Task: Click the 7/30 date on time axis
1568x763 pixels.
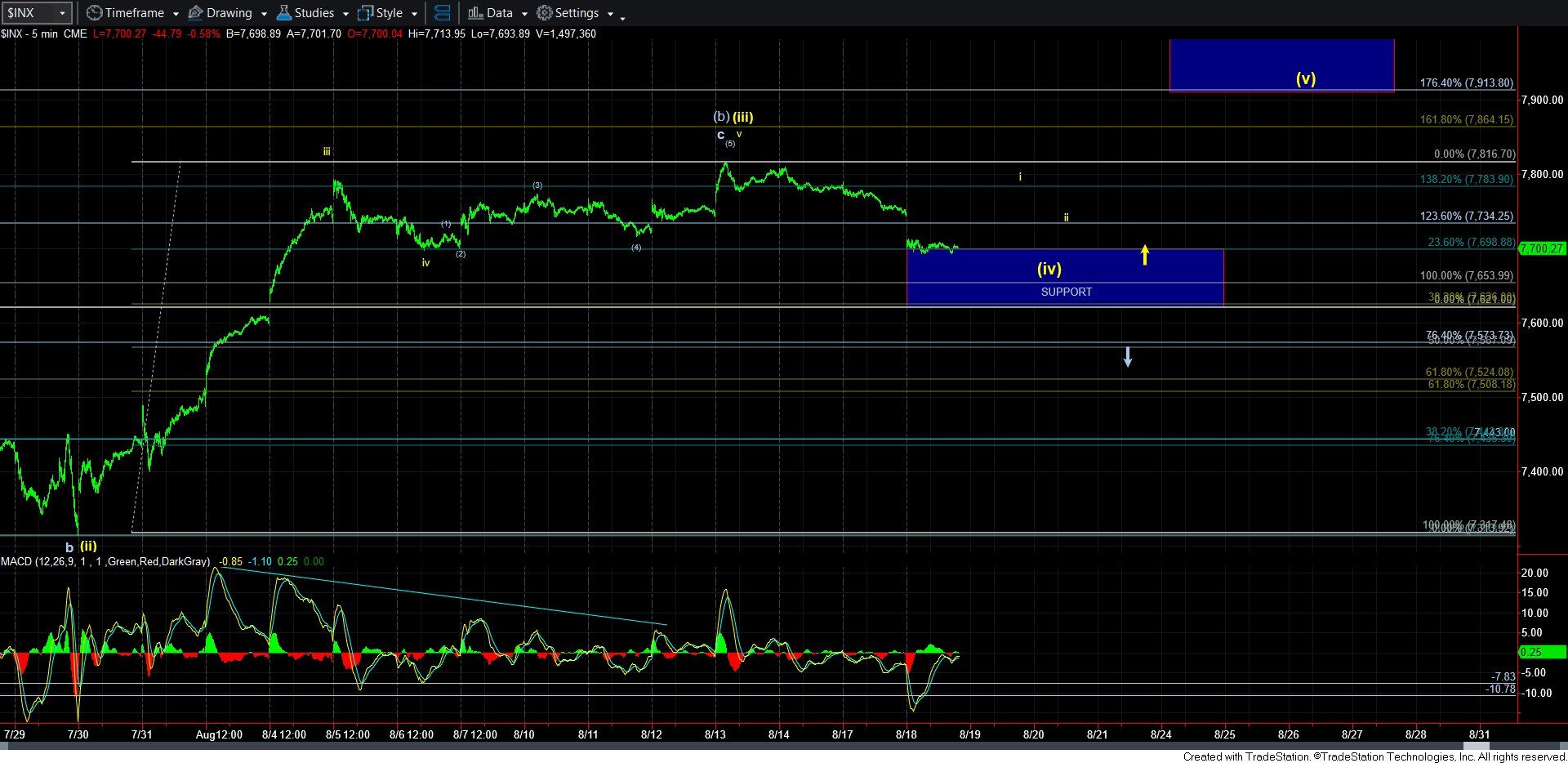Action: tap(78, 734)
